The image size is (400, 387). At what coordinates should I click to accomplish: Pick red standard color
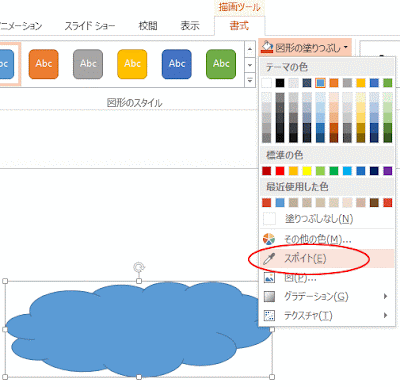[280, 171]
